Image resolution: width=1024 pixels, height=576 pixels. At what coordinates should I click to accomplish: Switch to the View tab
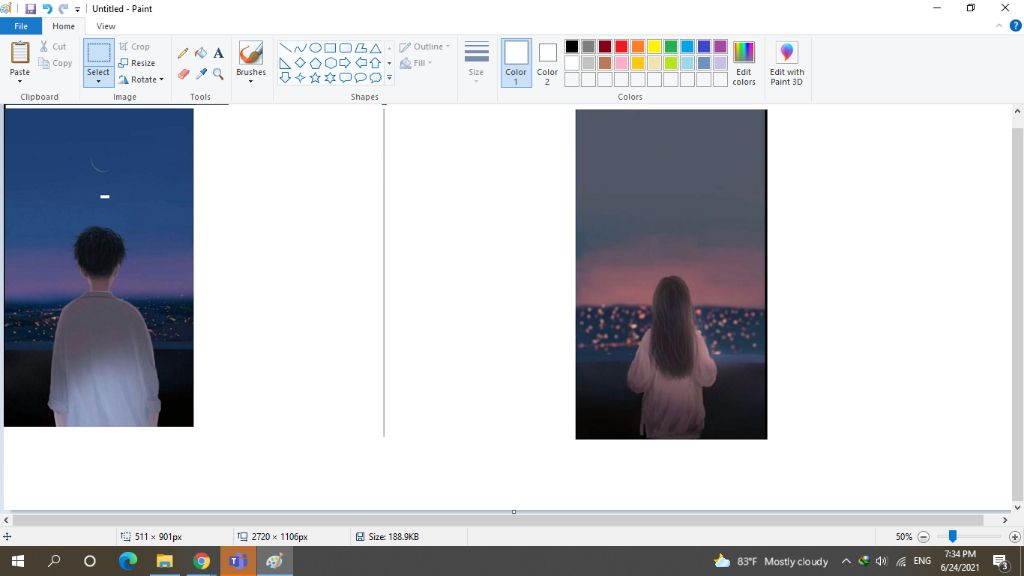coord(106,26)
